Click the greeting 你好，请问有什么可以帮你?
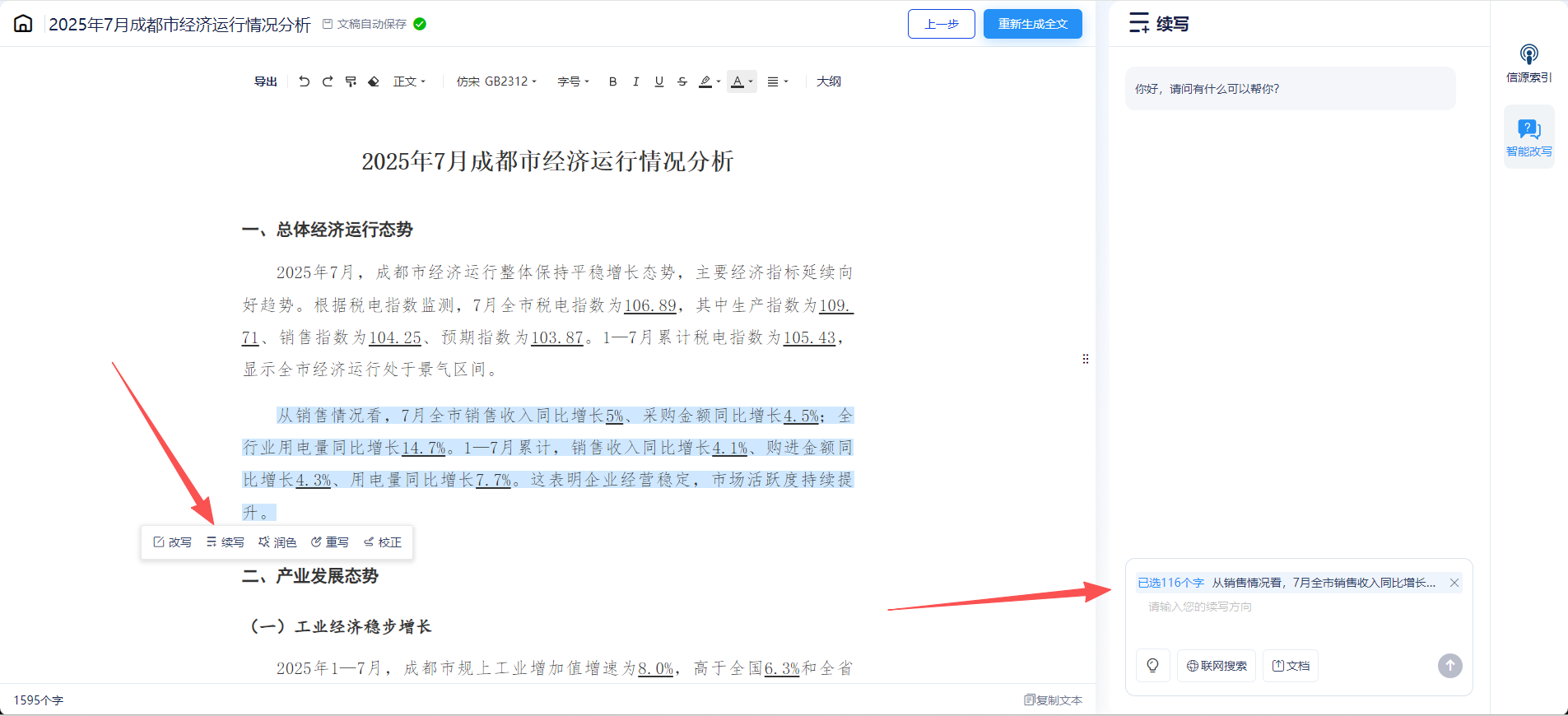1568x716 pixels. tap(1207, 89)
